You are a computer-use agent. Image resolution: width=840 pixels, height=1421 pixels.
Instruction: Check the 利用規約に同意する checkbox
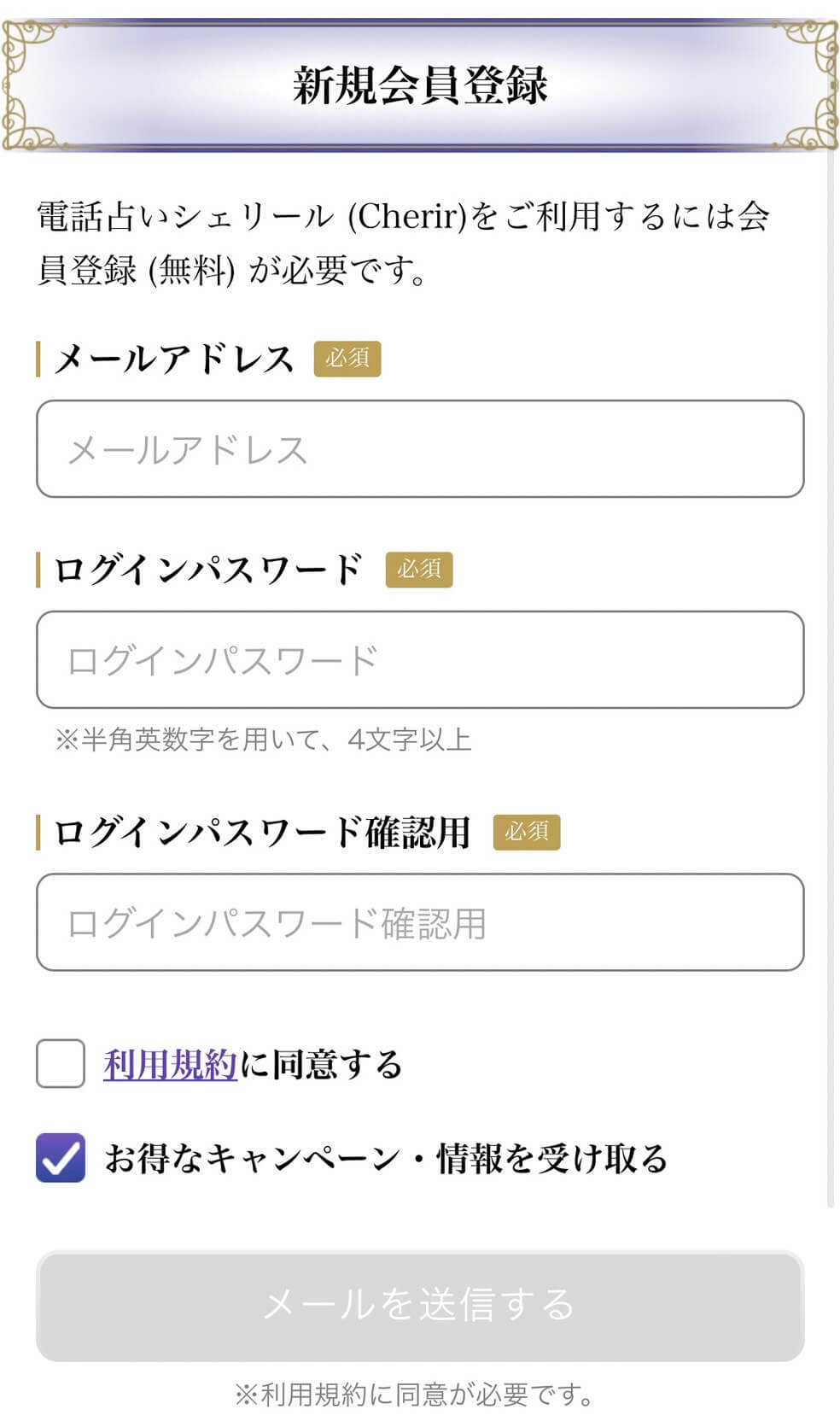point(61,1064)
